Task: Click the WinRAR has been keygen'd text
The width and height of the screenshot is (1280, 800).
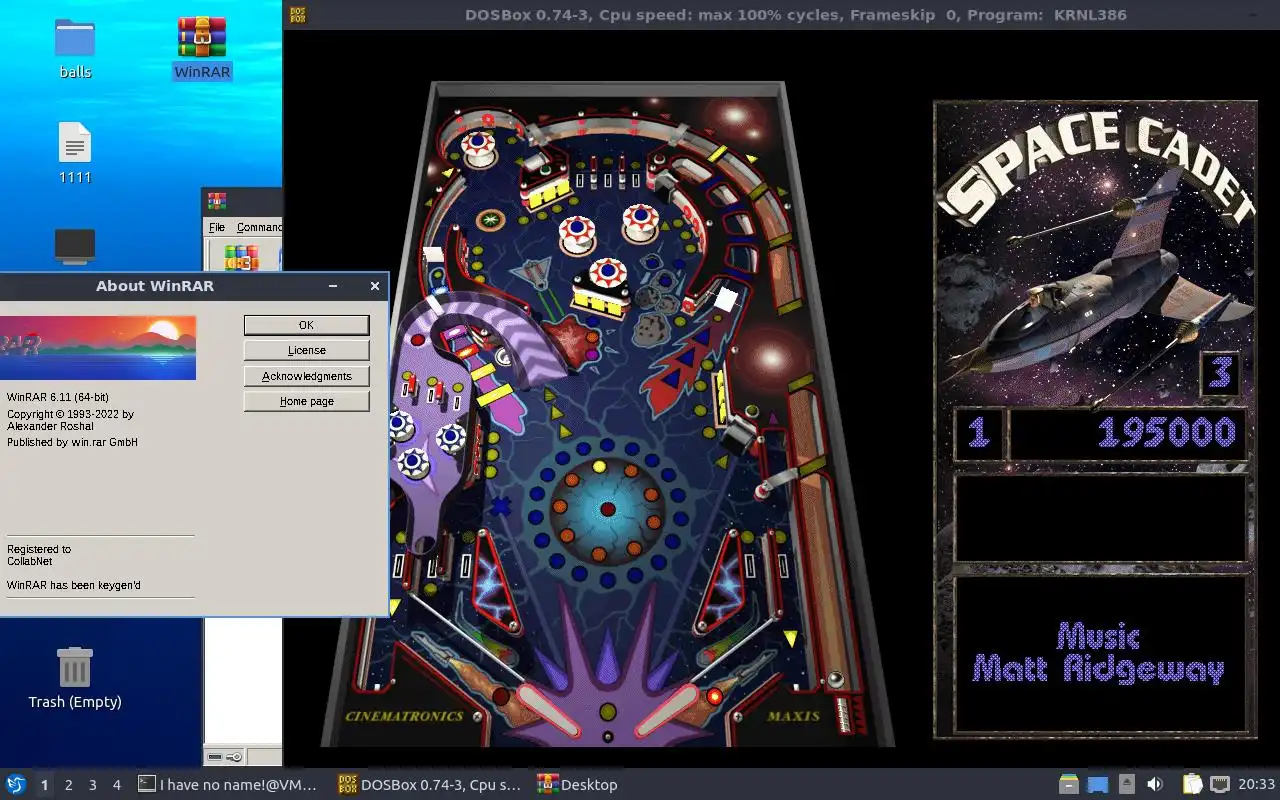Action: 74,585
